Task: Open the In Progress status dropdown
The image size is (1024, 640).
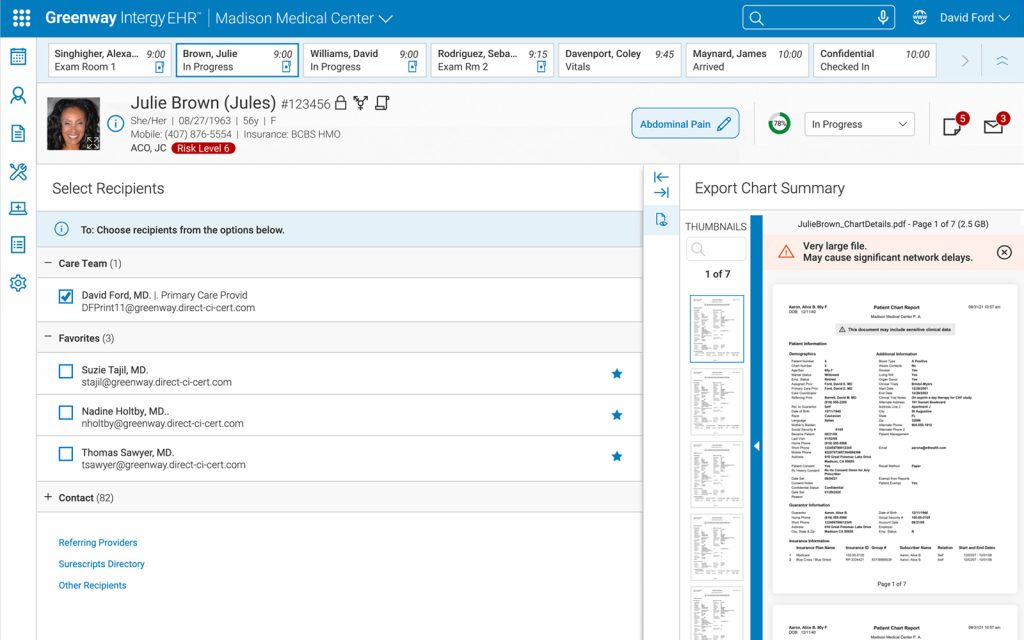Action: (859, 124)
